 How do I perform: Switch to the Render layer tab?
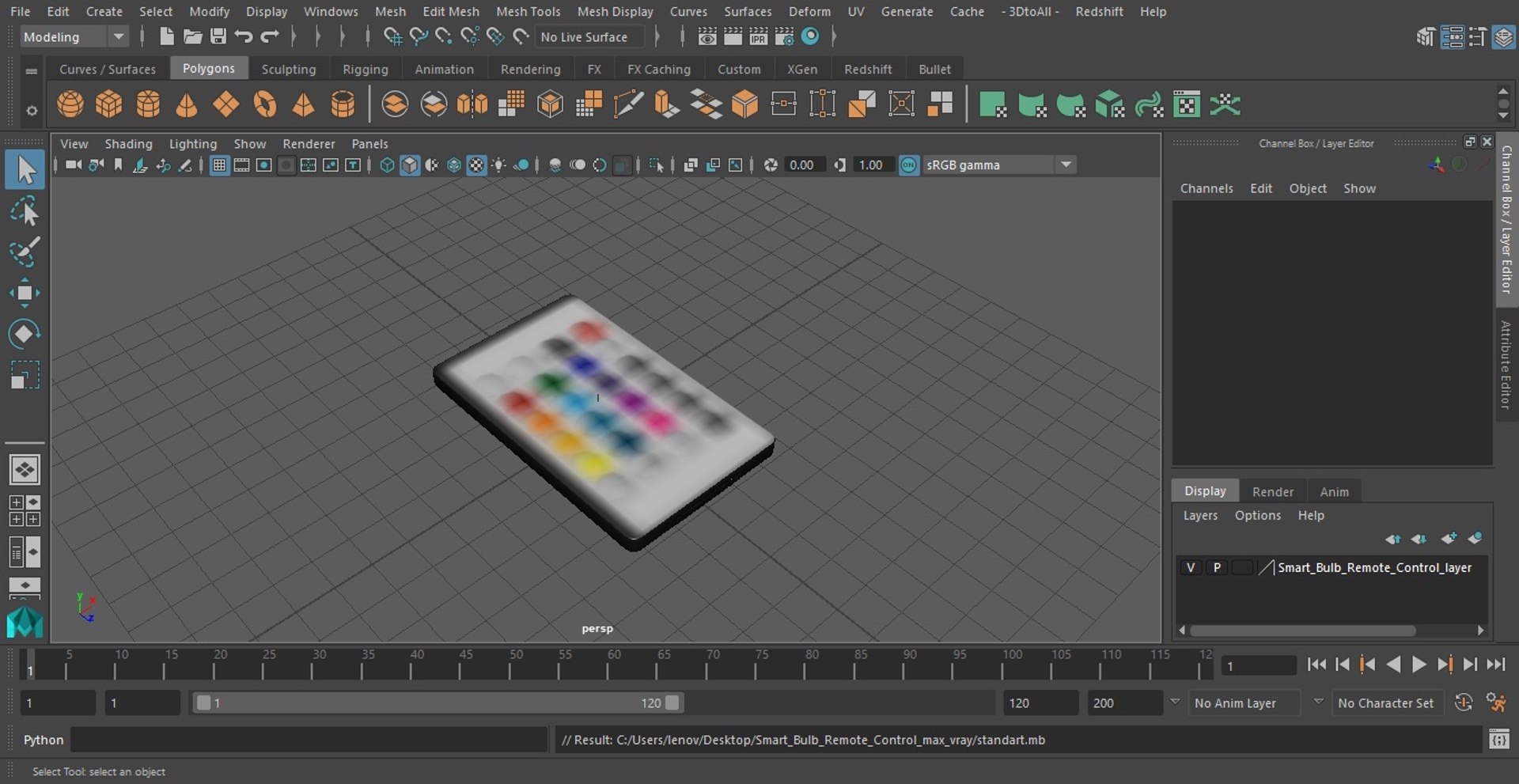[x=1272, y=491]
